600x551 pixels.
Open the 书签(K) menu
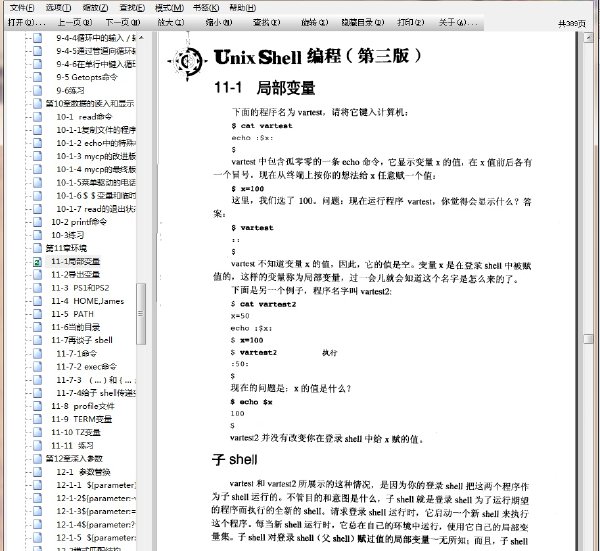tap(206, 8)
